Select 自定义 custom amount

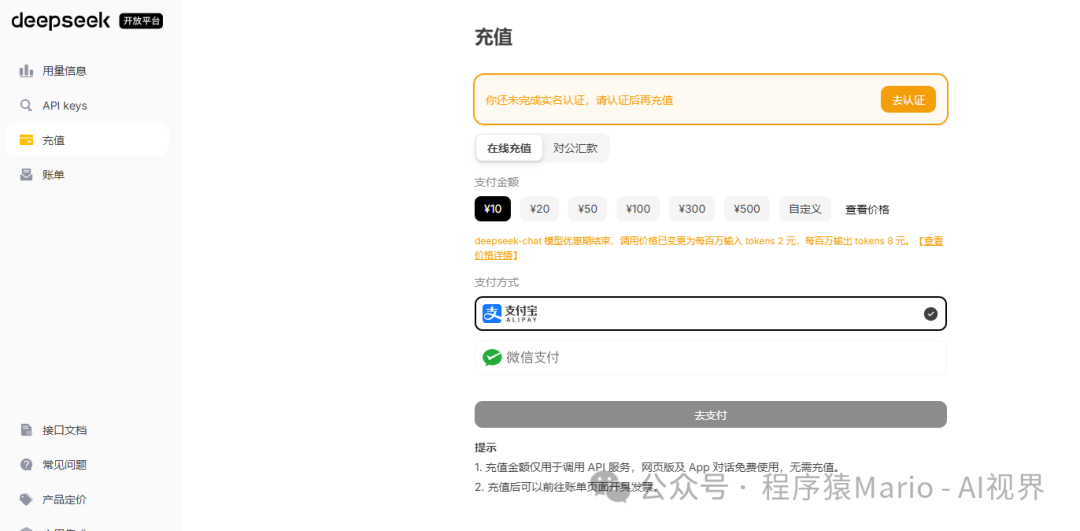[x=805, y=209]
